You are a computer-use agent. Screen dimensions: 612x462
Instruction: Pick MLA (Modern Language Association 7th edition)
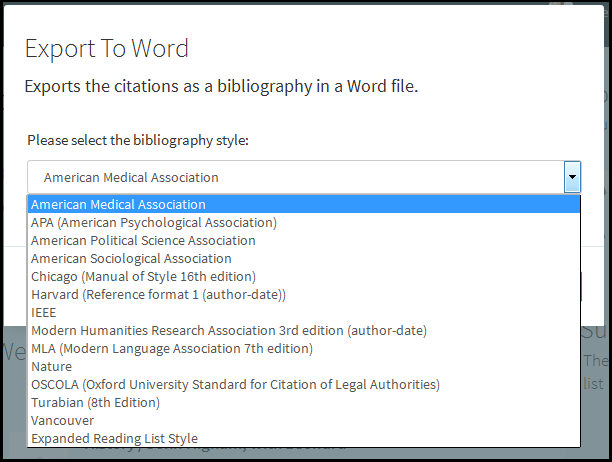point(304,348)
